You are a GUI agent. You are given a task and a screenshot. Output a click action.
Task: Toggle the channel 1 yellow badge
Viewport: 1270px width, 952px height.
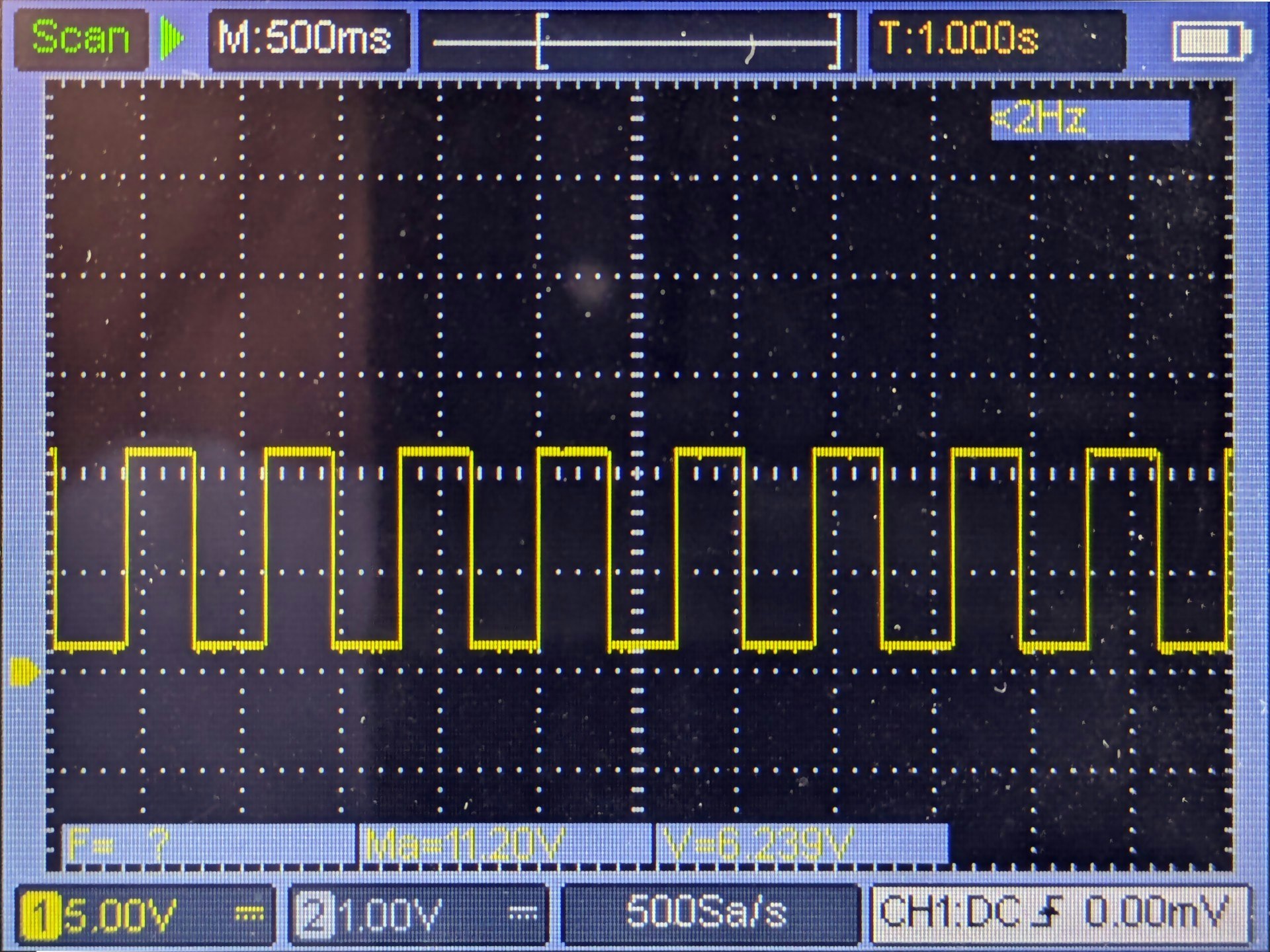pos(40,915)
